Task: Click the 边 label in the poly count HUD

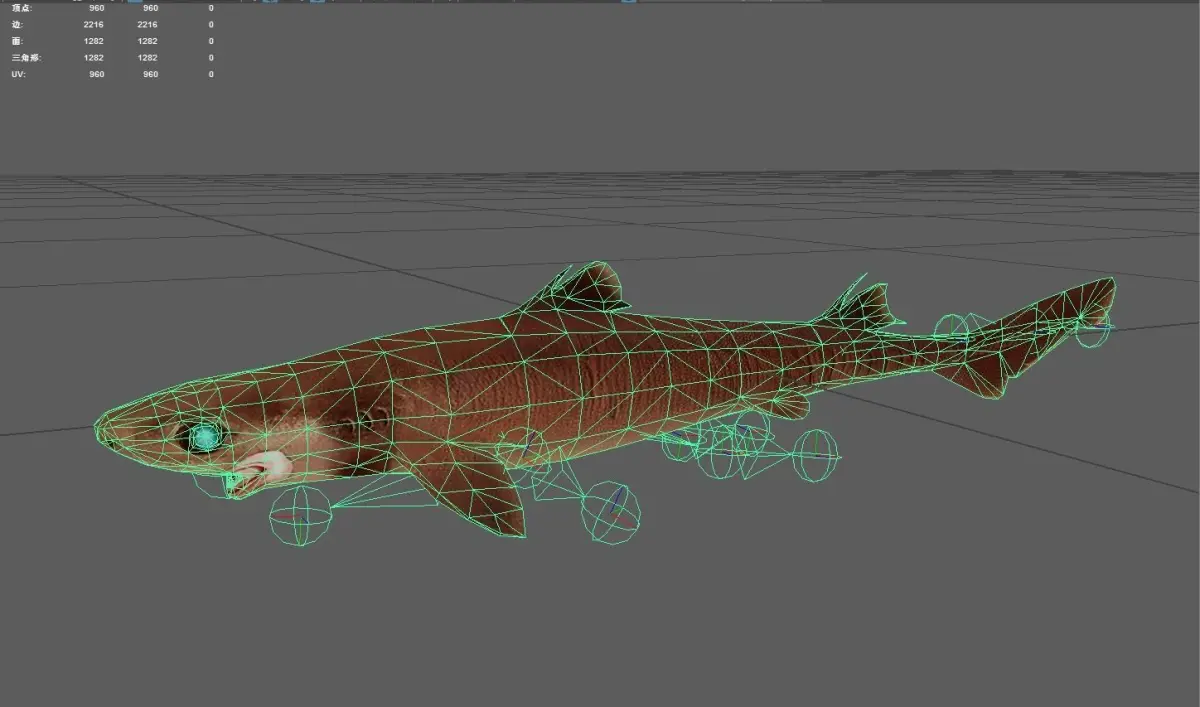Action: (16, 24)
